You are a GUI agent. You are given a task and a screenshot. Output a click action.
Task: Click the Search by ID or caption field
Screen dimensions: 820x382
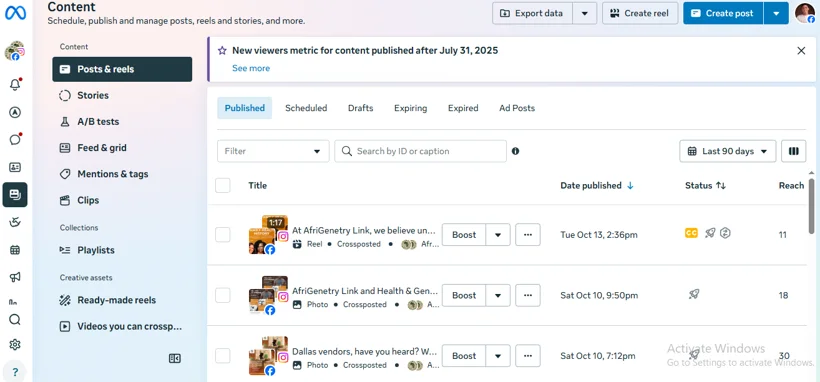click(420, 151)
